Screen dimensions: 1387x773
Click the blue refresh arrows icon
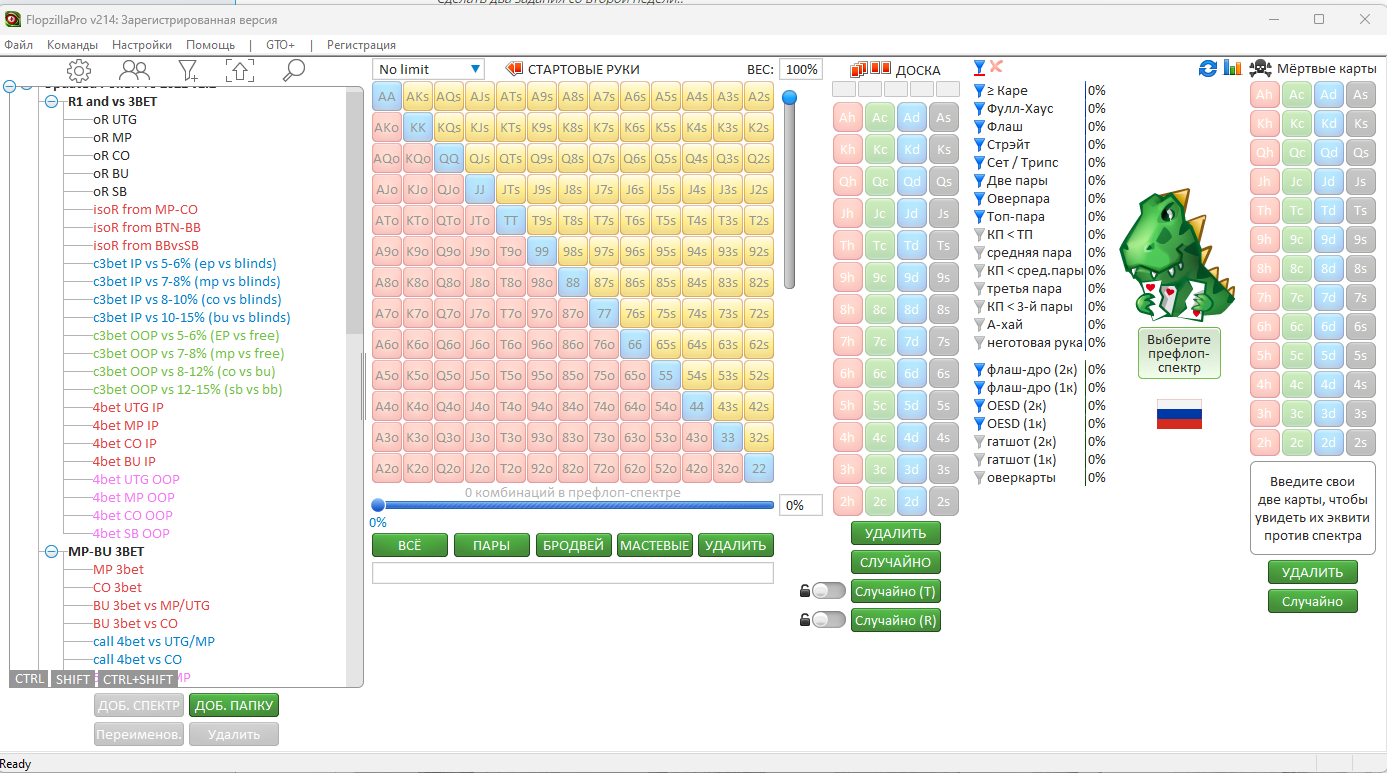[1208, 68]
